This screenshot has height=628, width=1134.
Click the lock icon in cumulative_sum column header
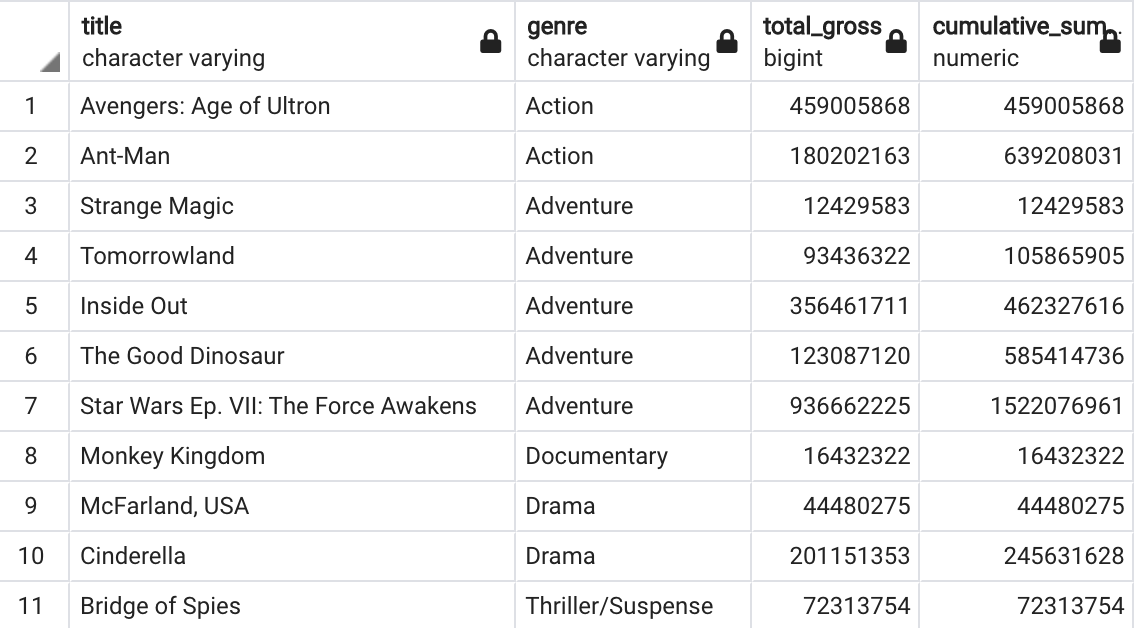pyautogui.click(x=1110, y=42)
